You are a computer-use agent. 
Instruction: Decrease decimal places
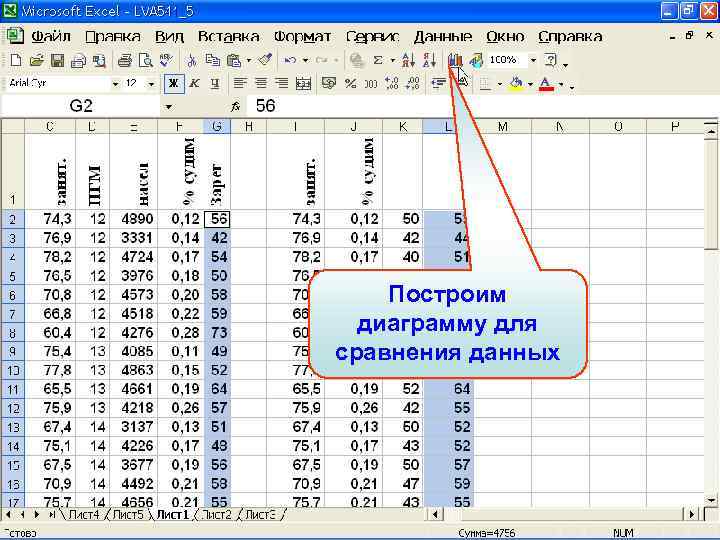(413, 83)
